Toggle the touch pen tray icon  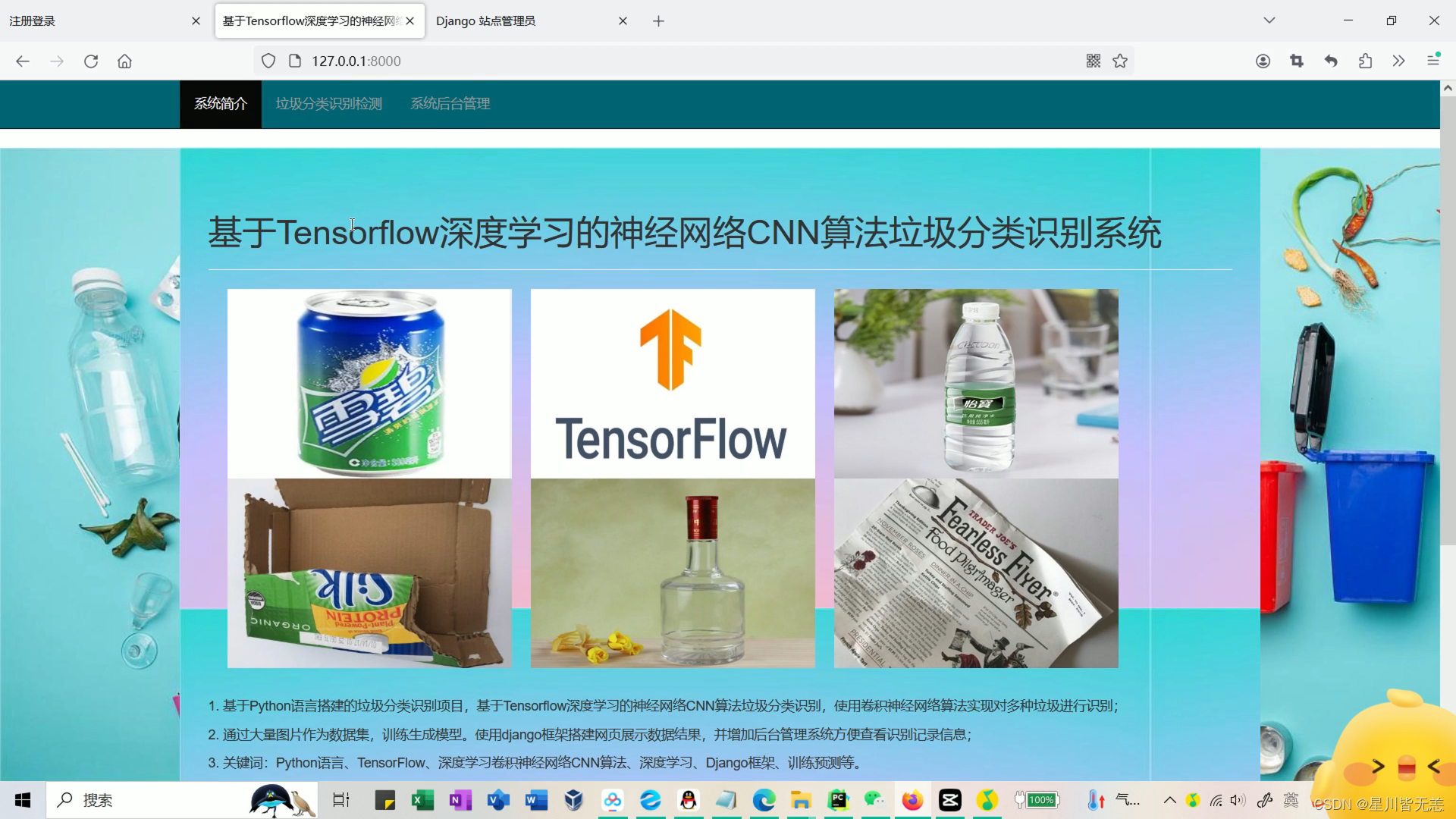coord(1263,800)
